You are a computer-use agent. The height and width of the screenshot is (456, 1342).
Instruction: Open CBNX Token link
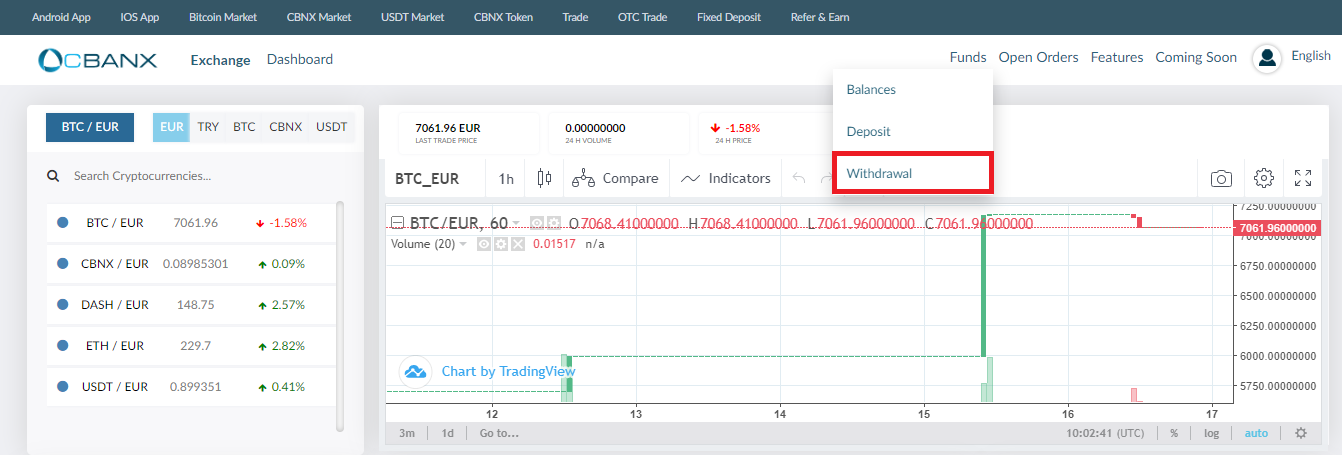503,17
